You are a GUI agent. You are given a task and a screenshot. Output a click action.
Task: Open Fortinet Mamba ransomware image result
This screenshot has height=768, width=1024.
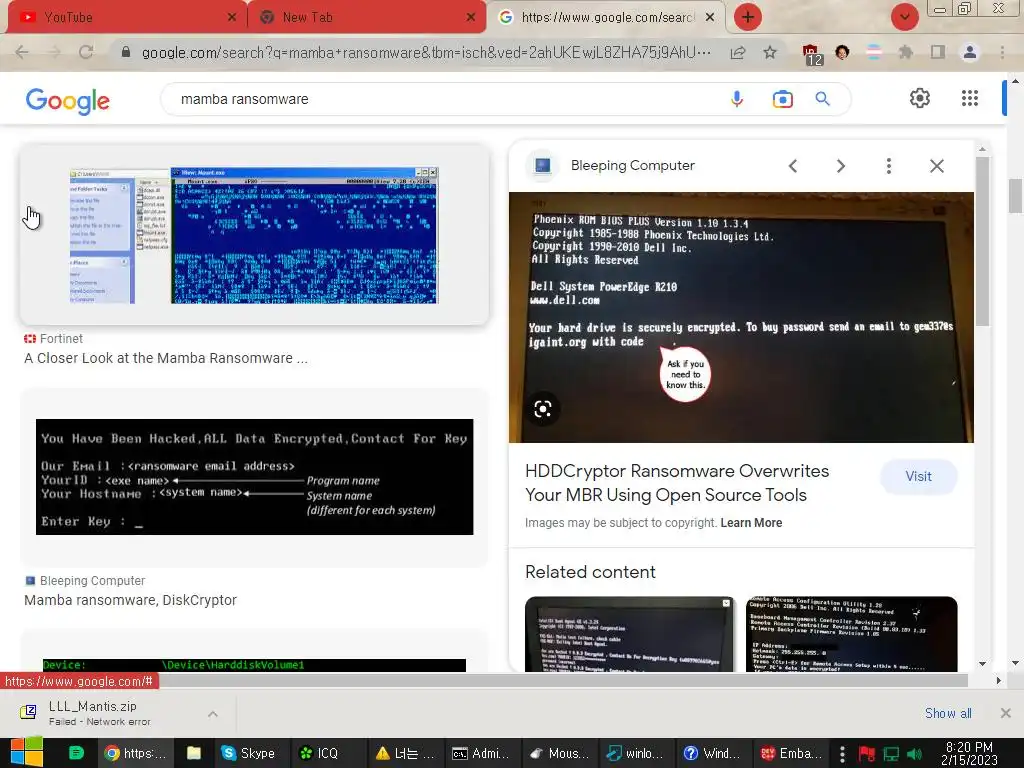coord(254,235)
